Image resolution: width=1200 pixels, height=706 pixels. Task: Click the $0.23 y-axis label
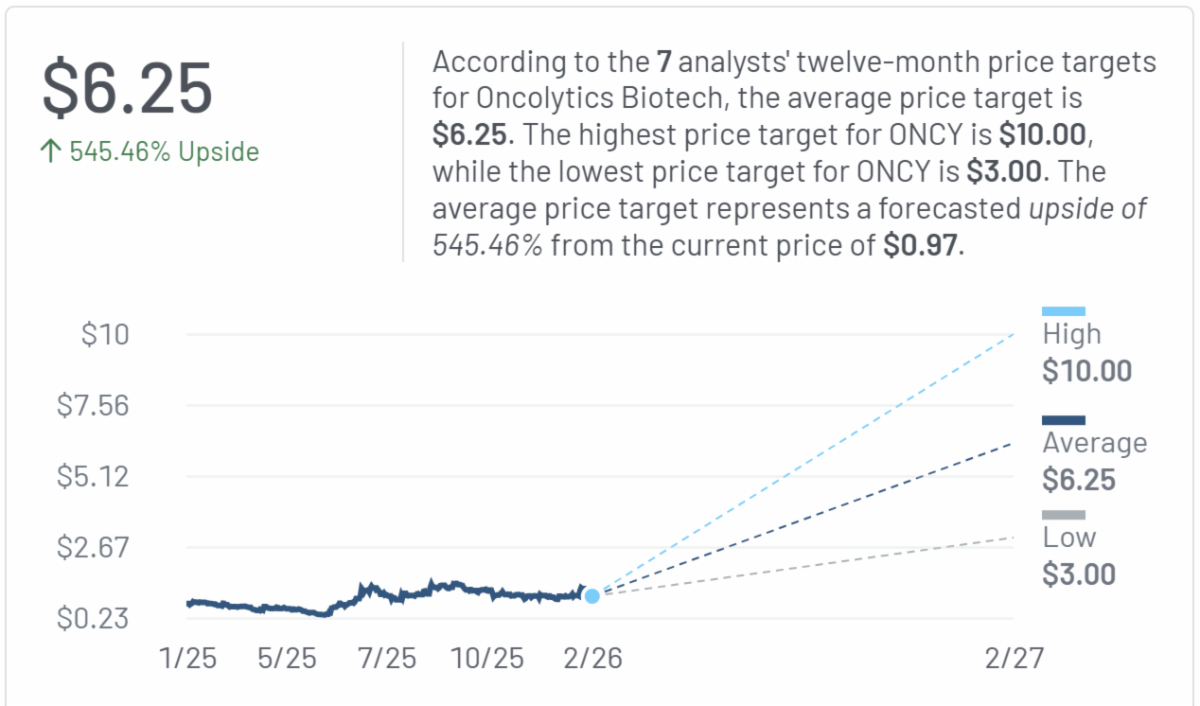(93, 619)
